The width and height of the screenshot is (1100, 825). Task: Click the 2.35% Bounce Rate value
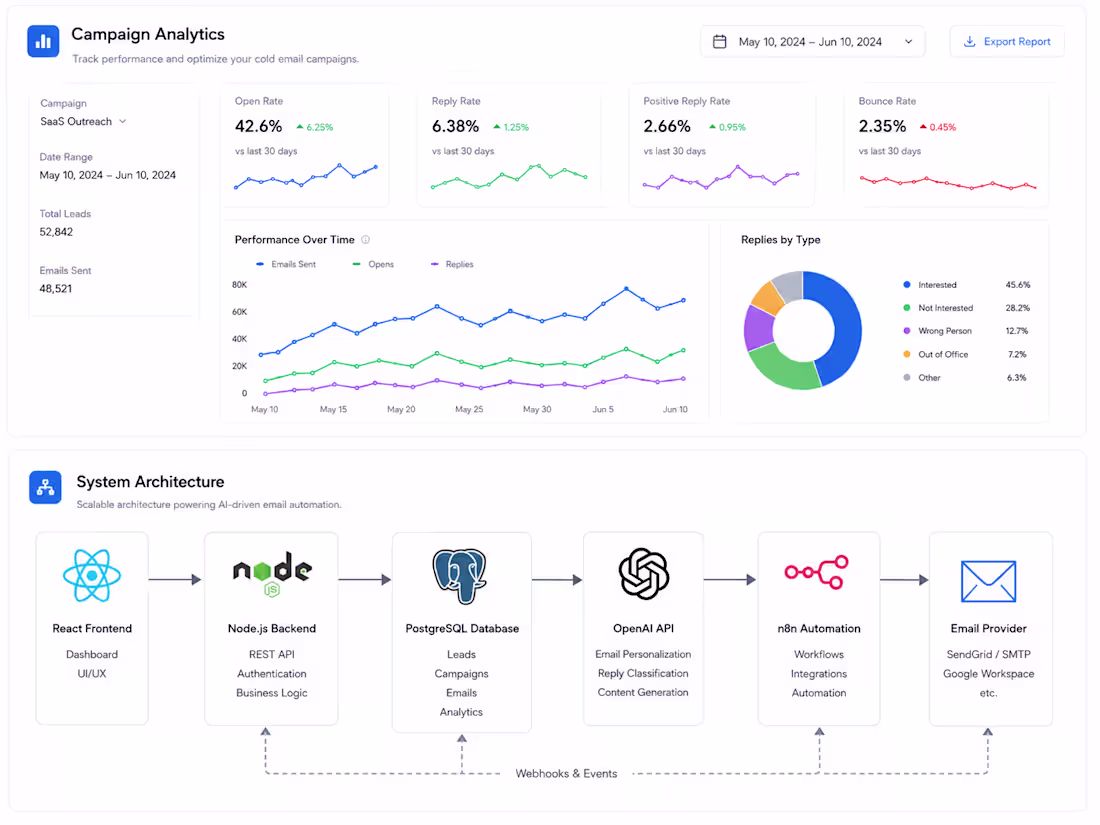pyautogui.click(x=883, y=126)
